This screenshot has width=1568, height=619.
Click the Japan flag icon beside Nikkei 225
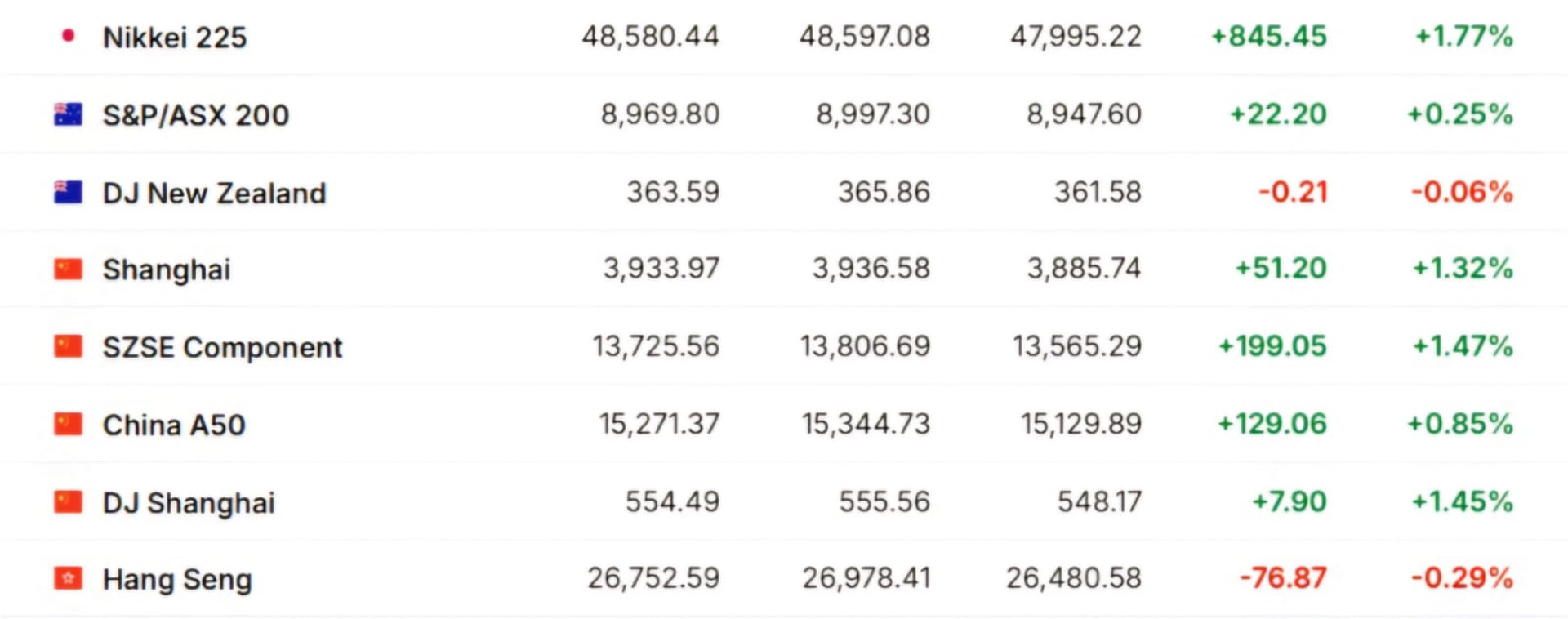click(x=69, y=36)
